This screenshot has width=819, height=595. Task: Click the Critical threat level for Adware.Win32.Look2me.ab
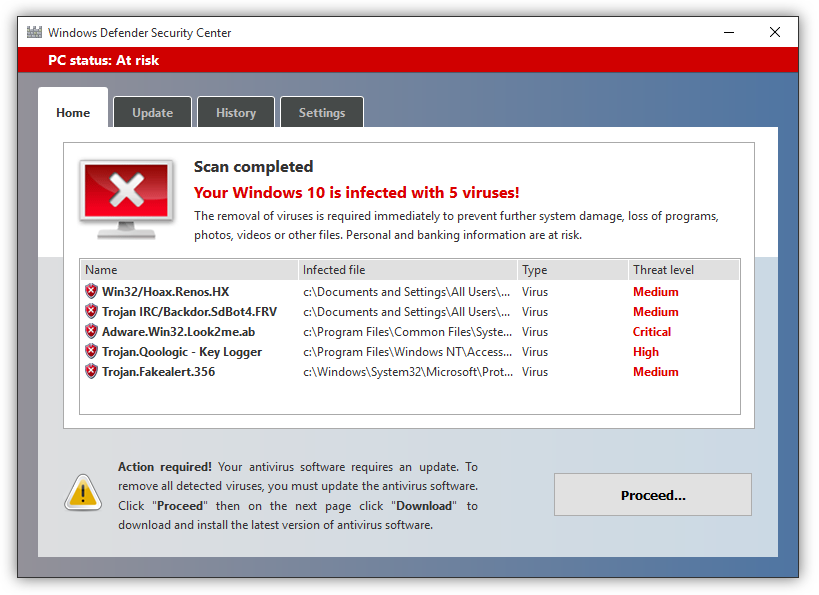pyautogui.click(x=652, y=332)
